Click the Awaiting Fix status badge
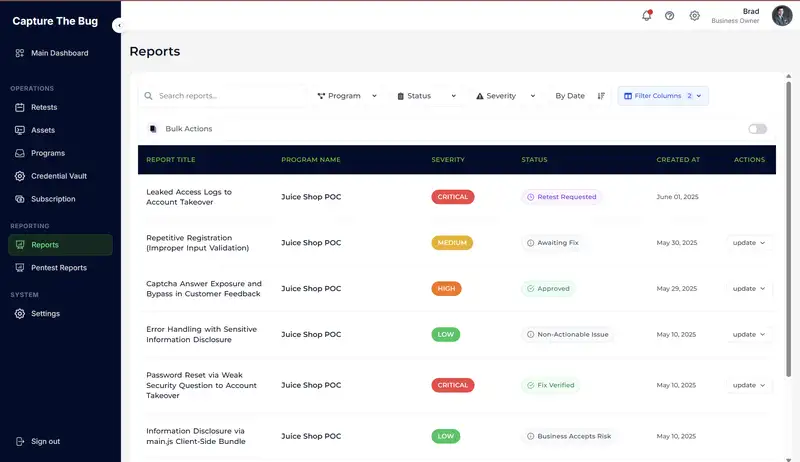Screen dimensions: 800x462 [x=553, y=243]
